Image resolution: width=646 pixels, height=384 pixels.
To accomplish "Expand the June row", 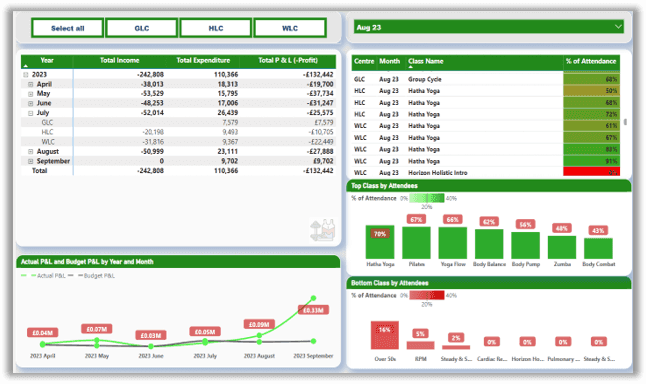I will click(x=30, y=103).
